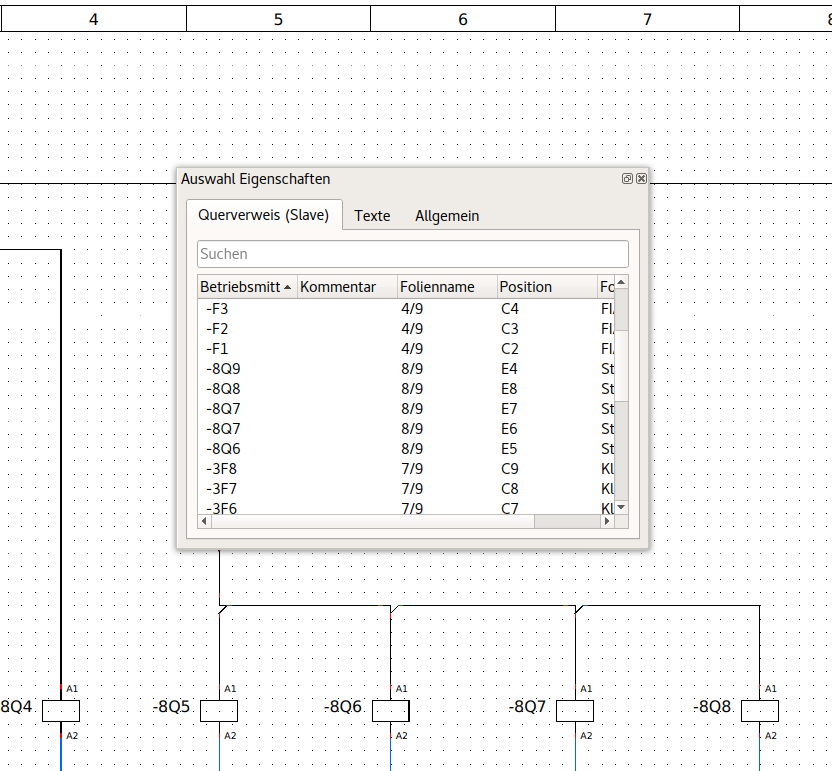Click column 4 header of the sheet
Screen dimensions: 832x771
tap(94, 19)
